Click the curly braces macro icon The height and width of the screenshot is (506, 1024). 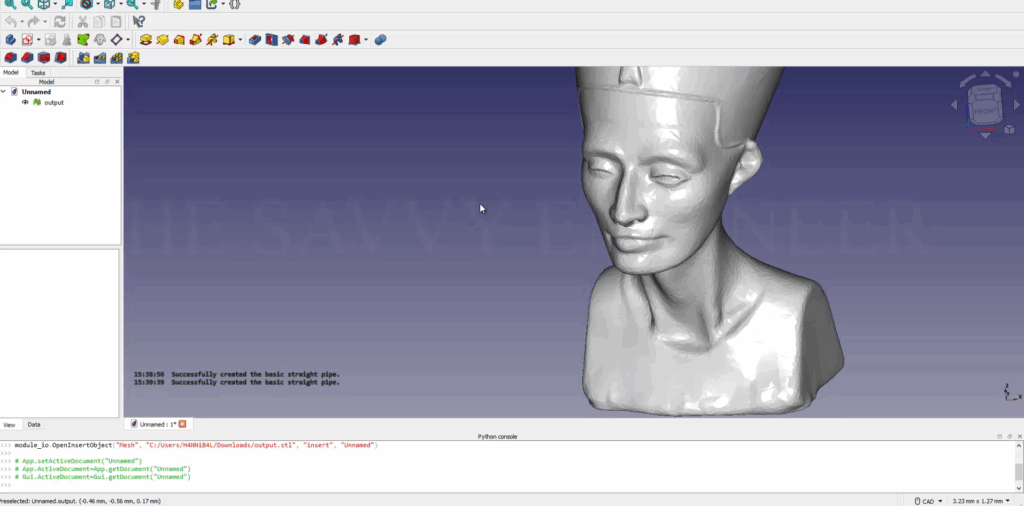point(234,4)
